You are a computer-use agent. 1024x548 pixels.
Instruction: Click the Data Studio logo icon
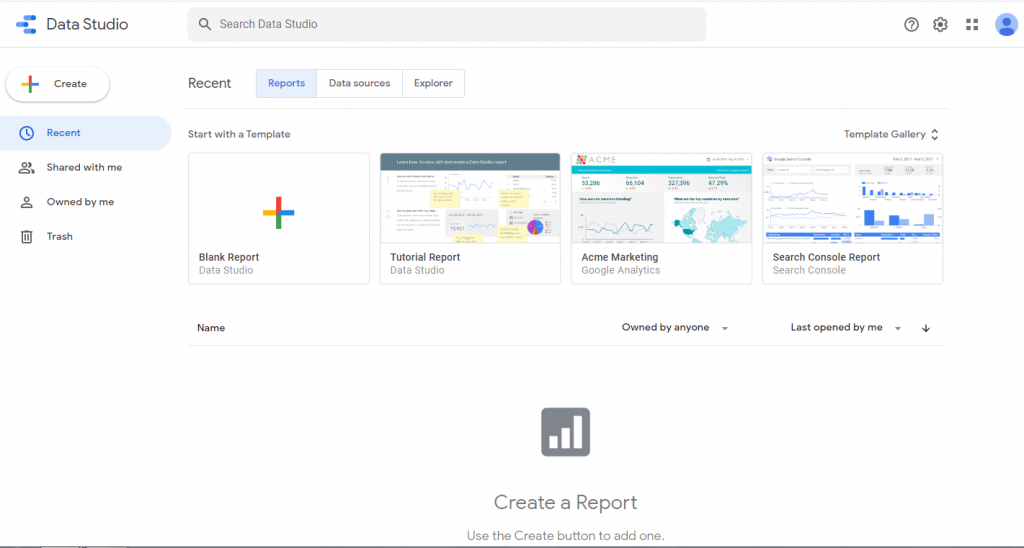26,24
